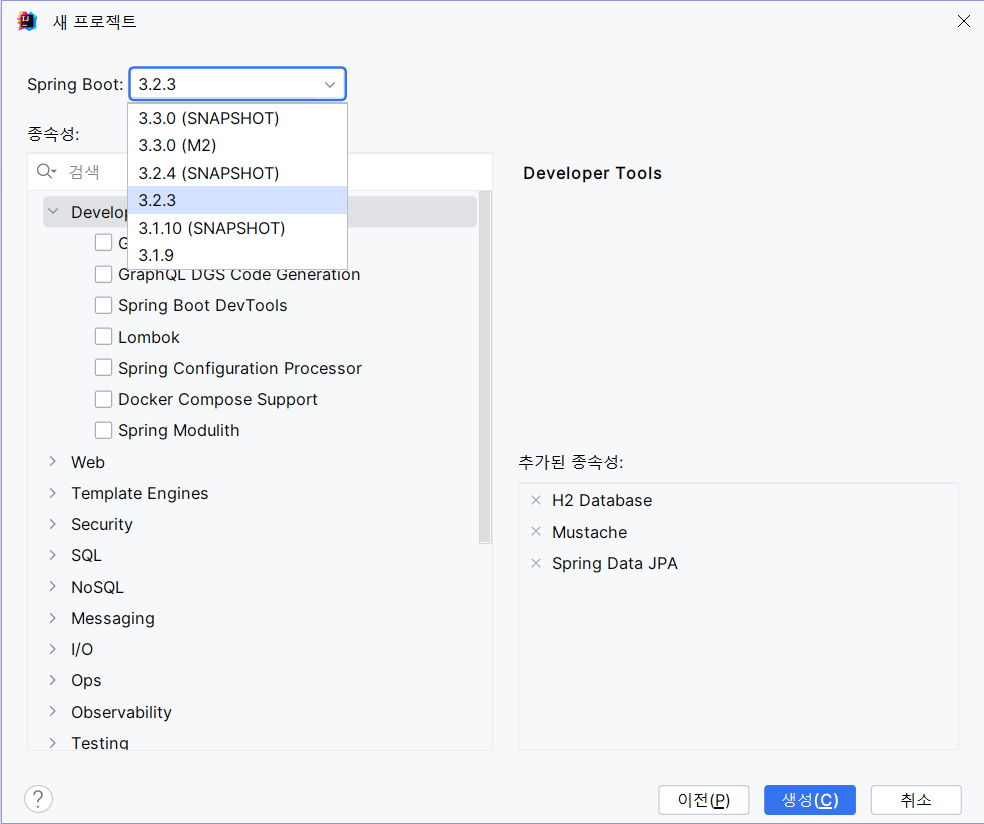
Task: Expand the Security category
Action: pyautogui.click(x=53, y=524)
